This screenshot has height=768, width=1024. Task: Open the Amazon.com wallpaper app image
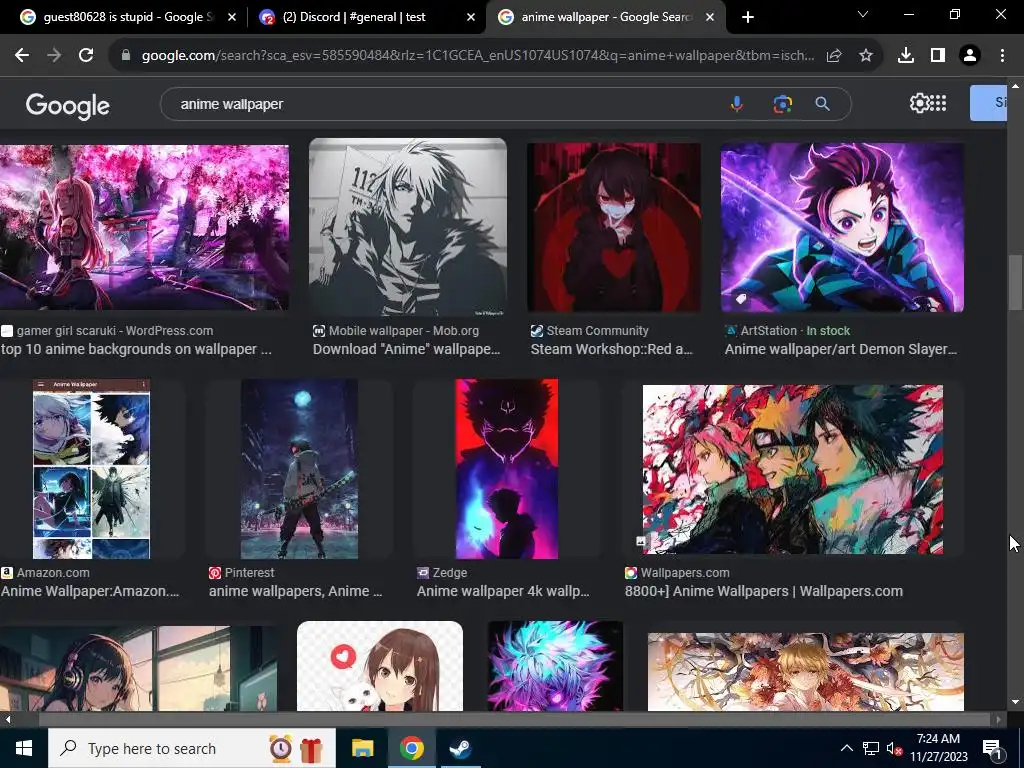[91, 469]
